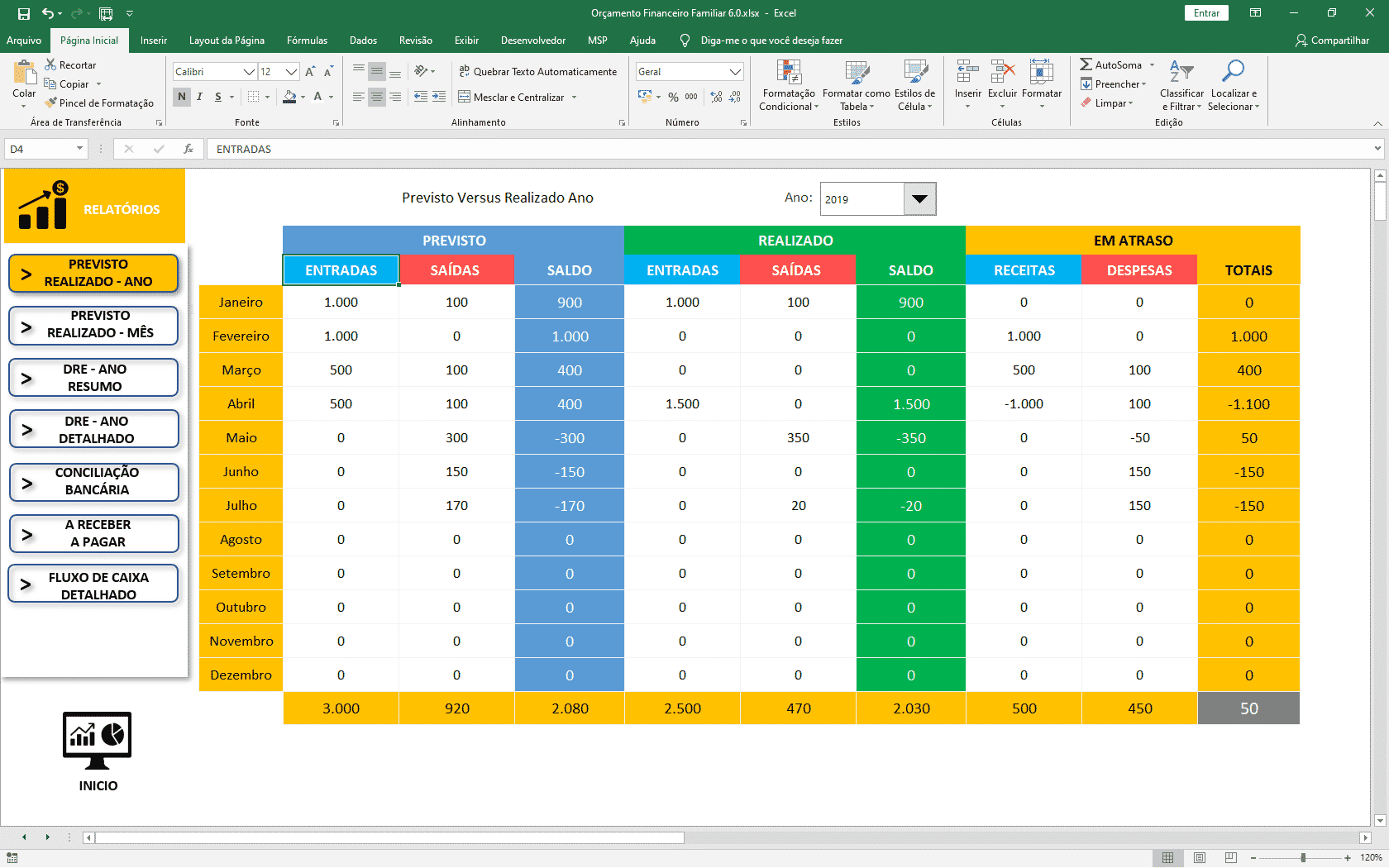
Task: Click the decrease decimal places icon
Action: (735, 97)
